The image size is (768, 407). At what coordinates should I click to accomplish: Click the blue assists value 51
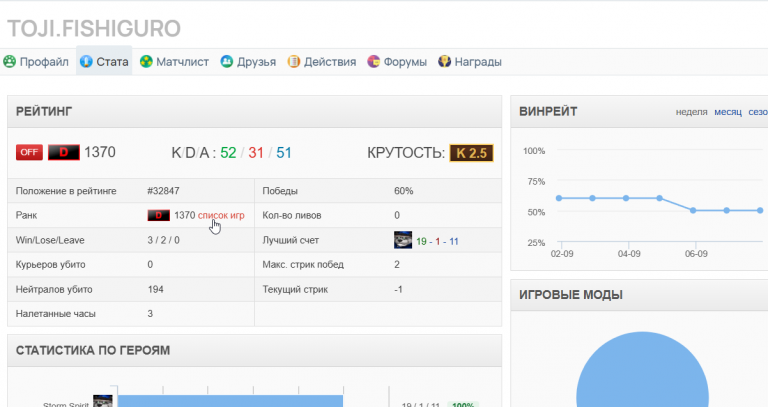click(x=284, y=153)
